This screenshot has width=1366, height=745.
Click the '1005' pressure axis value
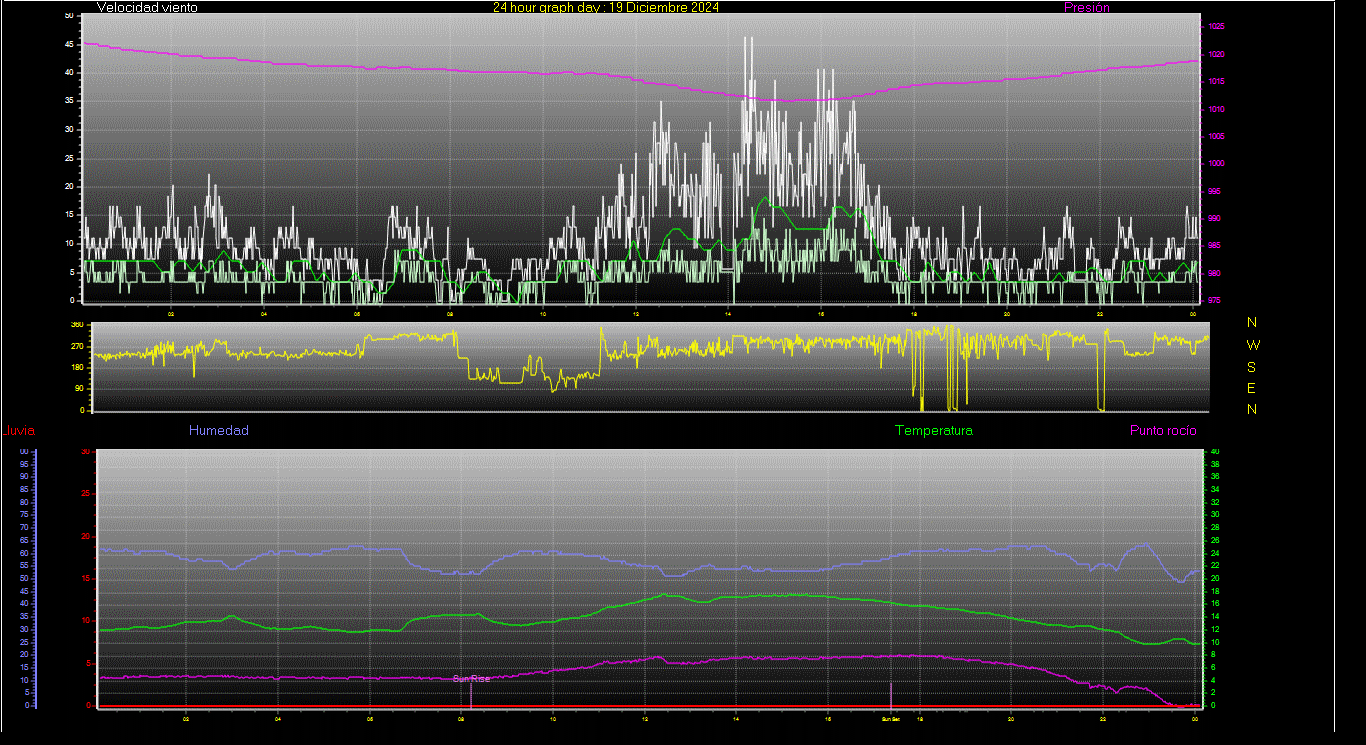pos(1215,137)
